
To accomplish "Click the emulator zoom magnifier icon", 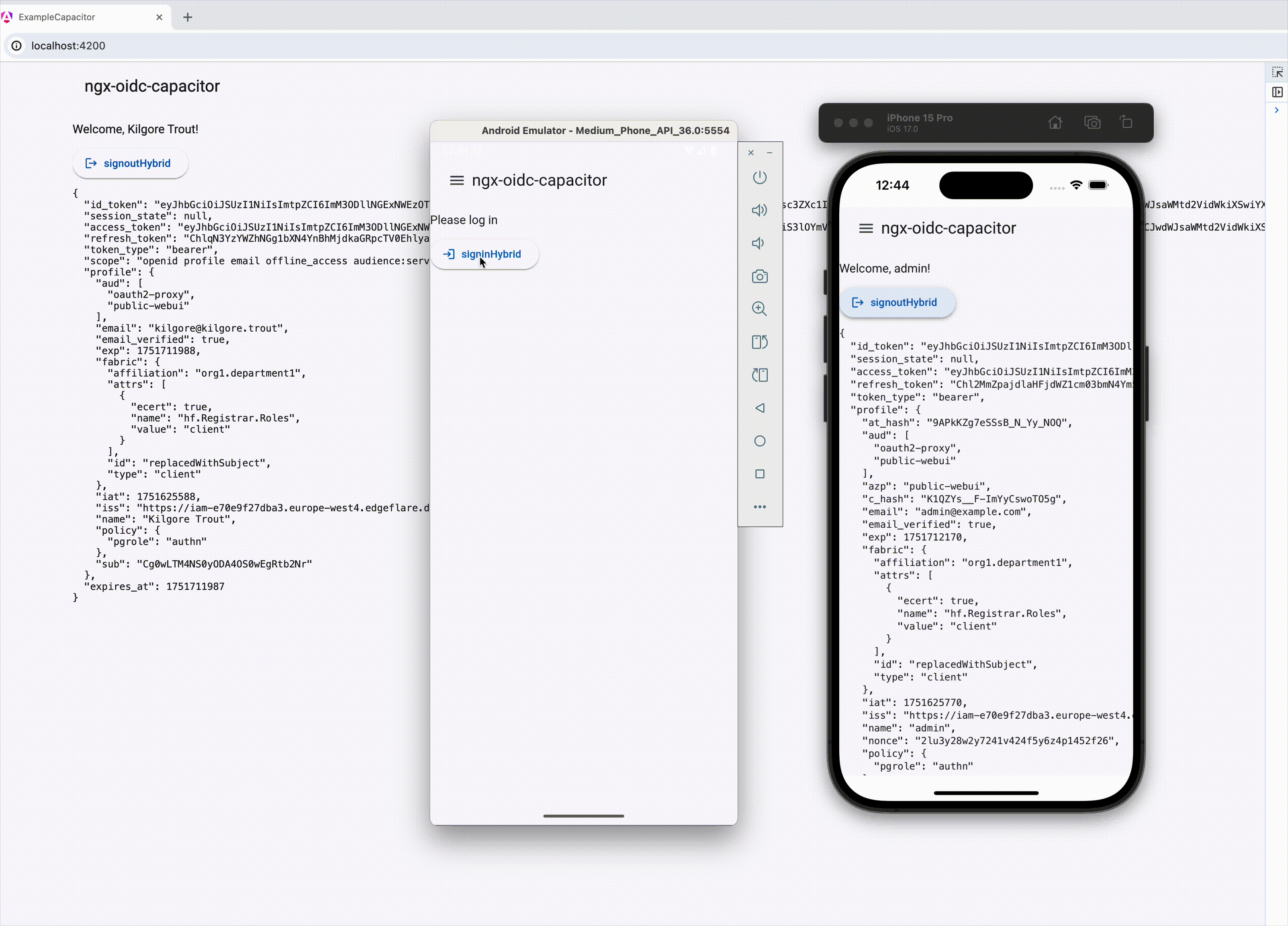I will (759, 309).
